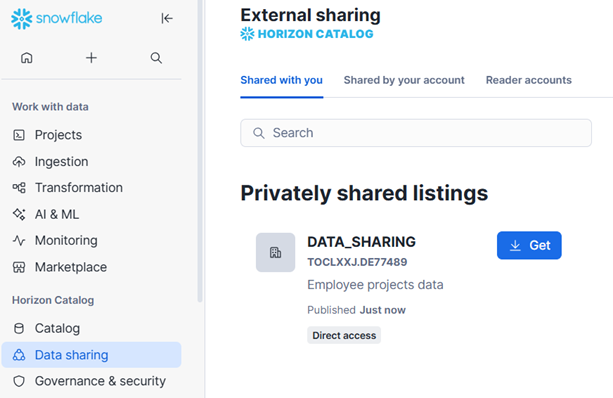This screenshot has height=398, width=613.
Task: Click the Catalog database icon
Action: point(19,328)
